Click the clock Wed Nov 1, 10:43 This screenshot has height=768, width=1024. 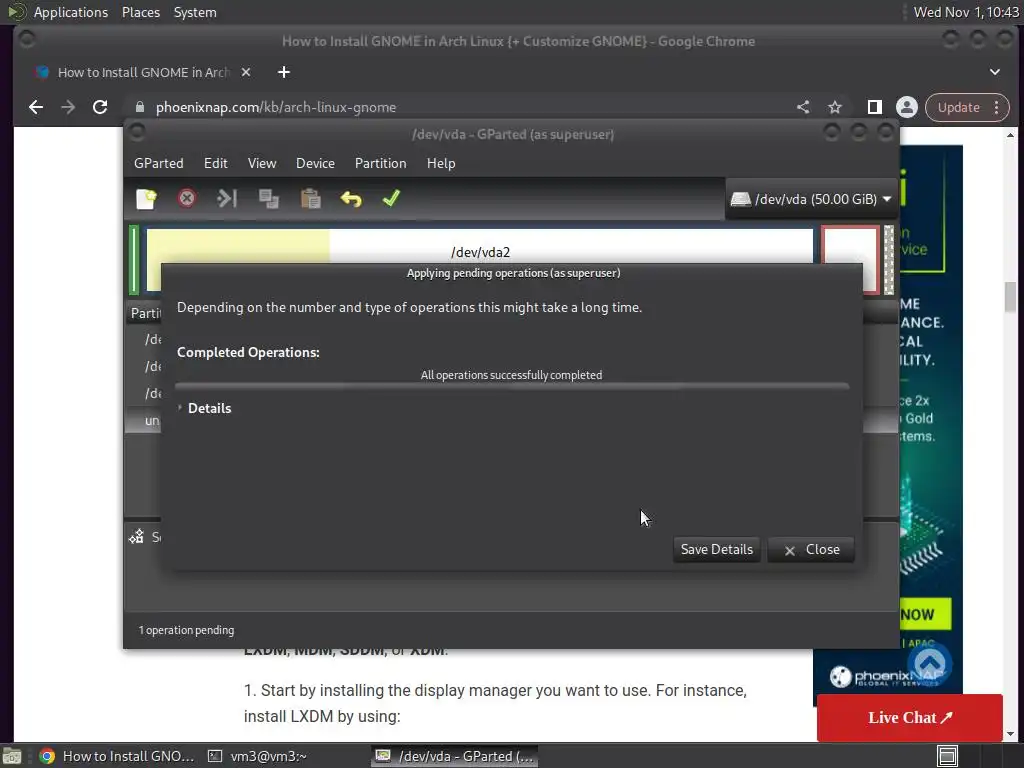tap(965, 12)
